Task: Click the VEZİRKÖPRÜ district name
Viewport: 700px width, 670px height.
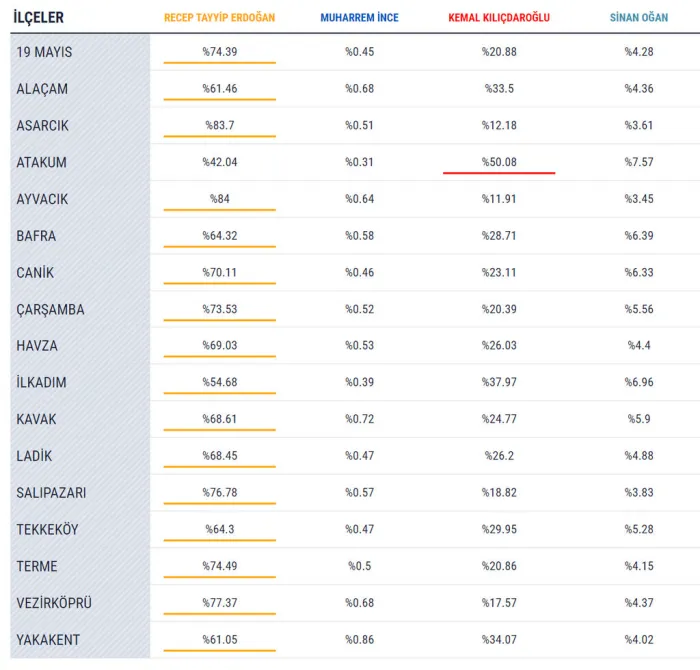Action: pos(54,603)
